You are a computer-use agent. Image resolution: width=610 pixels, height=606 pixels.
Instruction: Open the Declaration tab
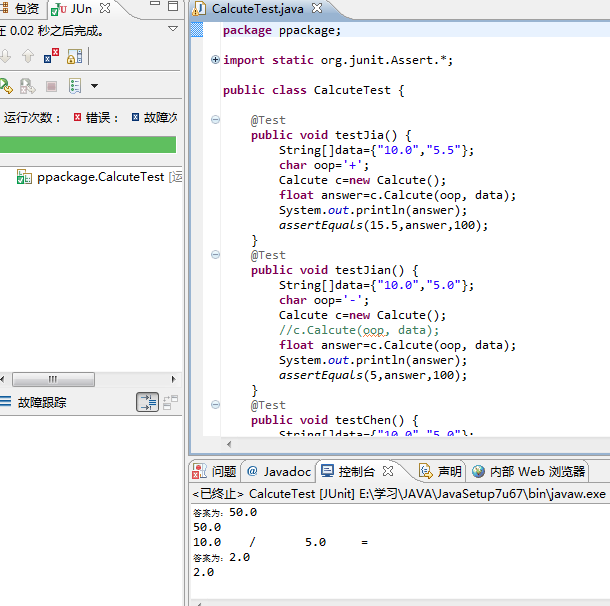click(x=440, y=471)
